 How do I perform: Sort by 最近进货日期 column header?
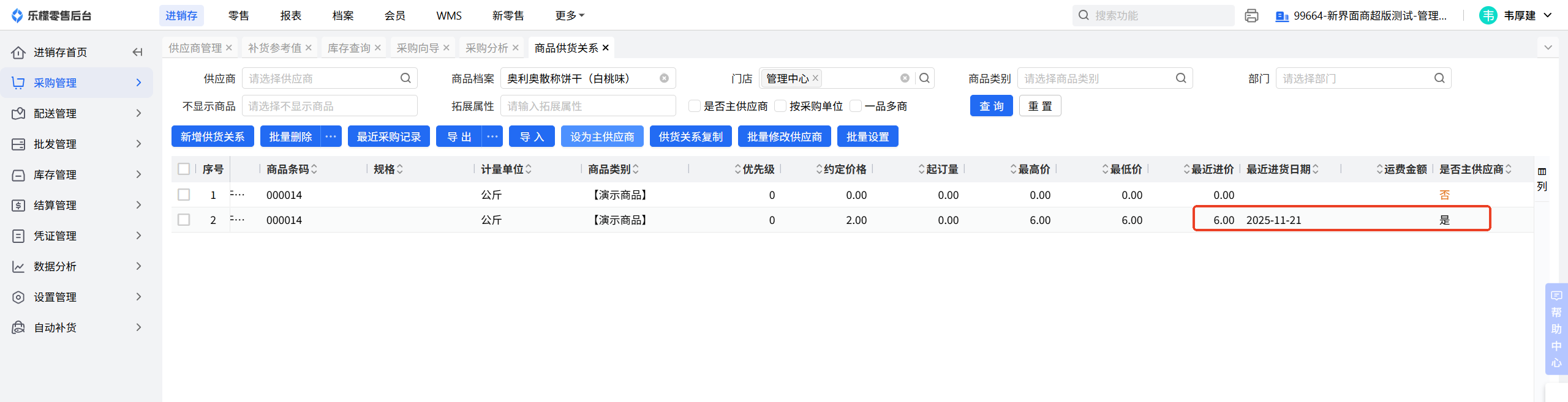click(1283, 169)
